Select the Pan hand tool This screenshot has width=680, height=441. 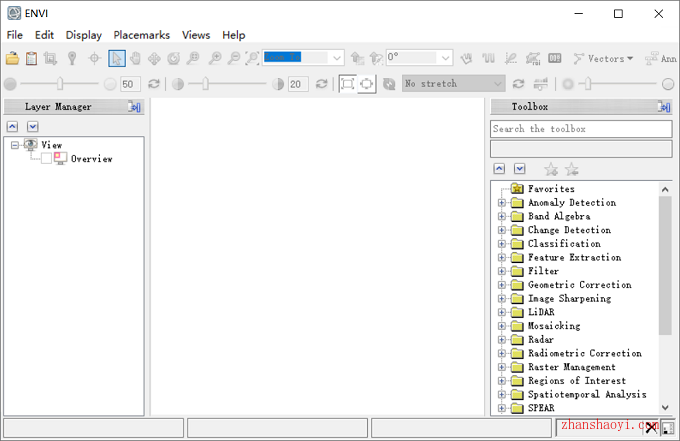(135, 58)
